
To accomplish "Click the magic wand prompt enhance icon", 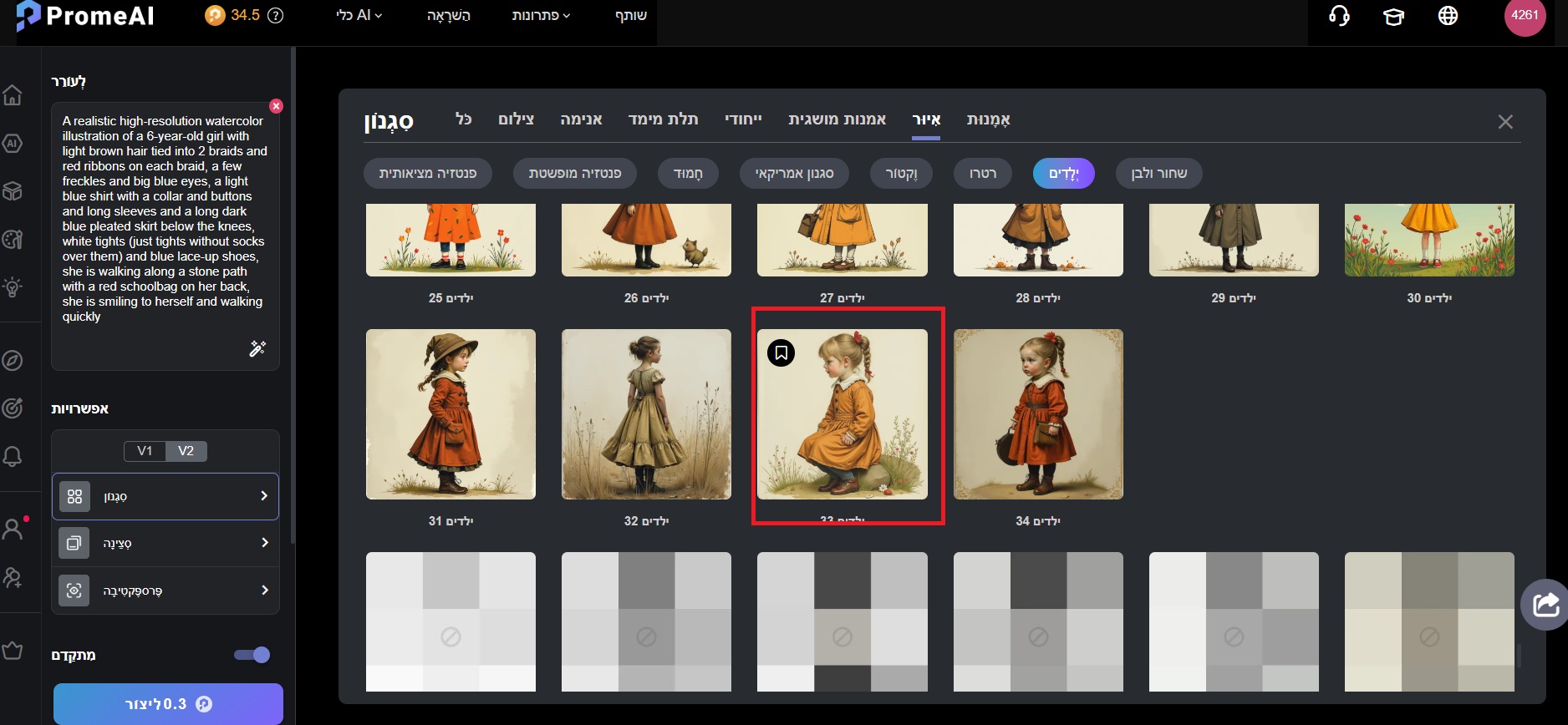I will click(257, 348).
